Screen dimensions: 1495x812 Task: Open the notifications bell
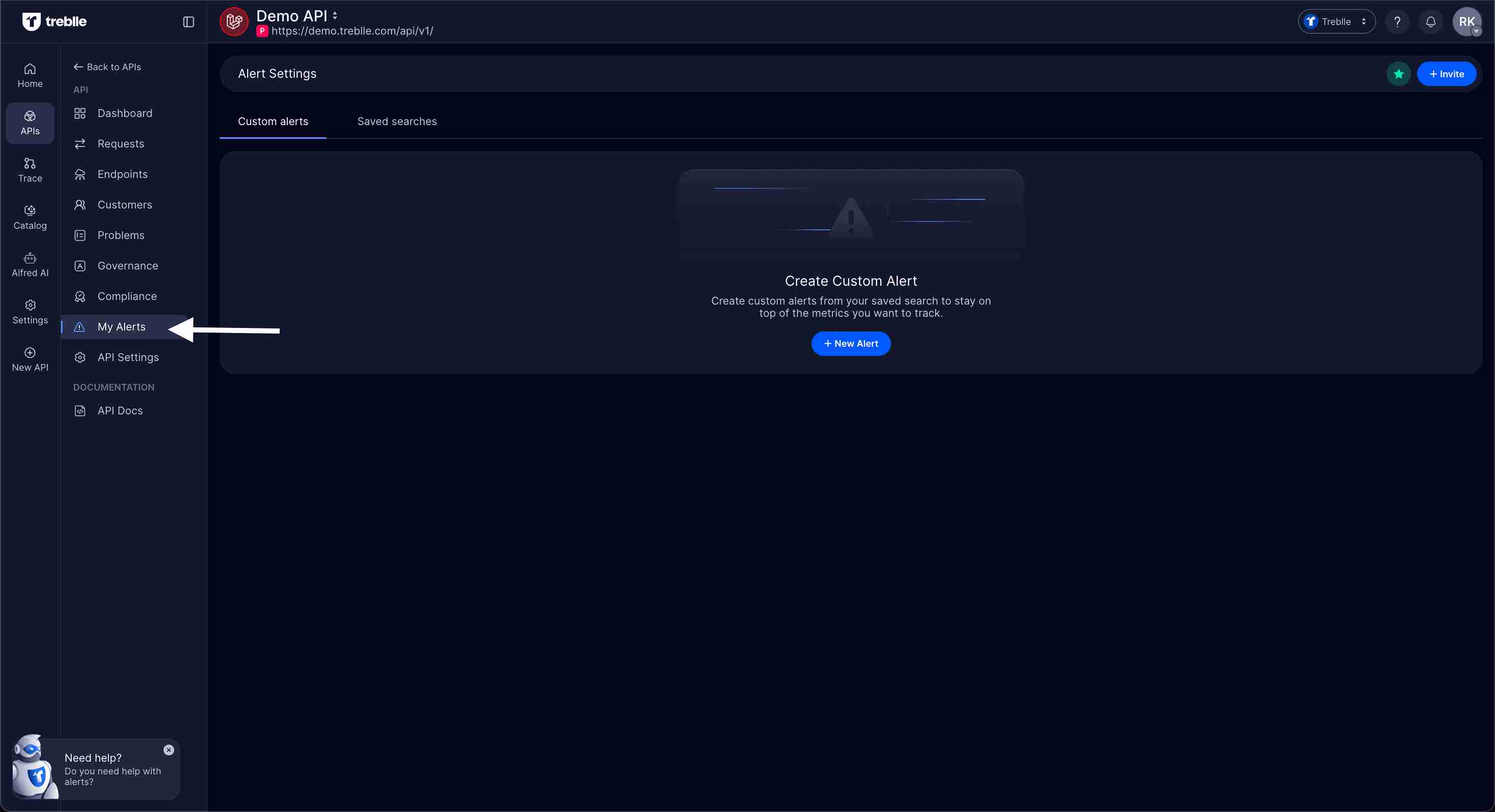click(x=1430, y=21)
